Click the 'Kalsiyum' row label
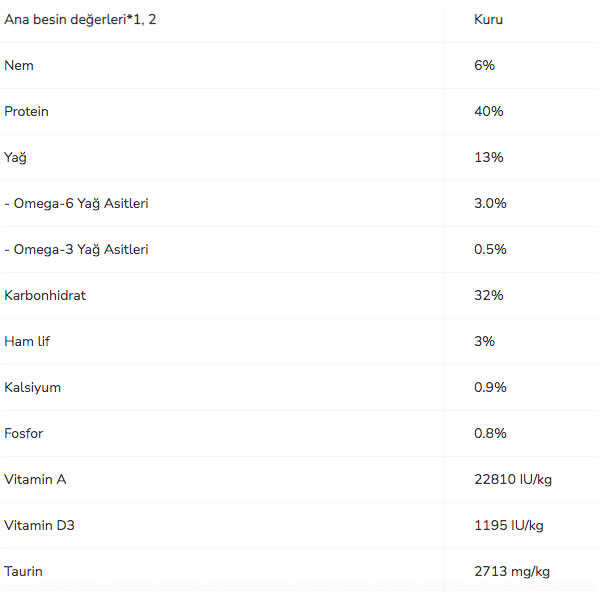 (33, 387)
